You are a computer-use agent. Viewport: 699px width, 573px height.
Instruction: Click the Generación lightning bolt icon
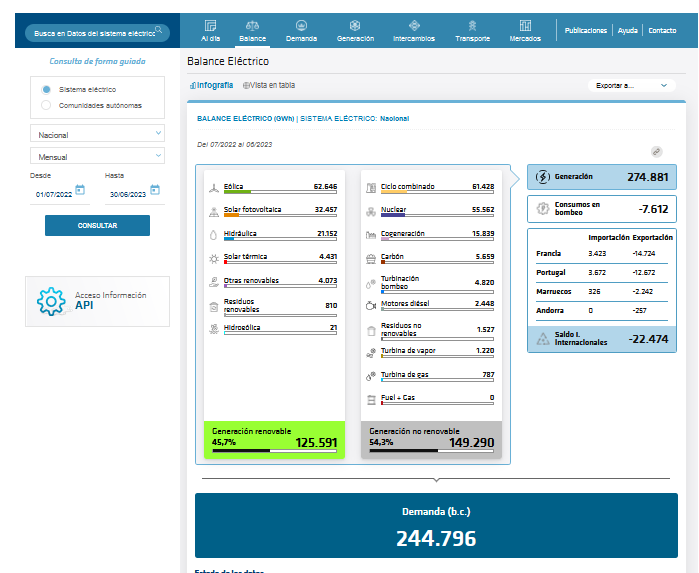click(x=542, y=177)
